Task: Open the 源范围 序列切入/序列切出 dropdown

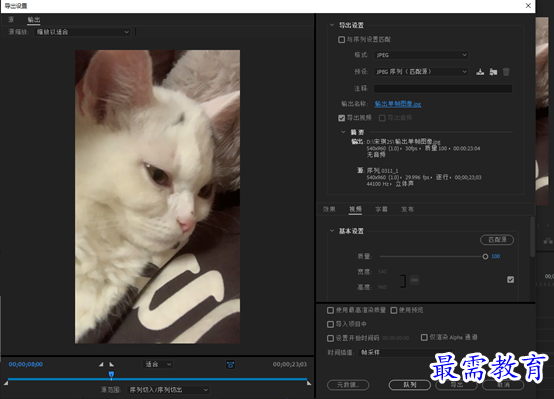Action: click(168, 390)
